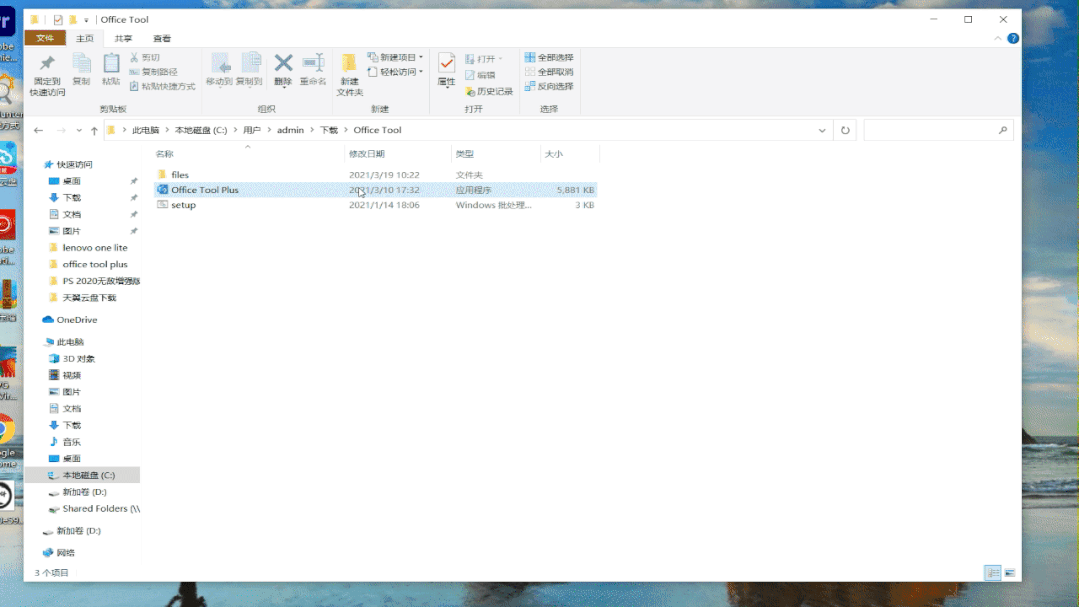The width and height of the screenshot is (1079, 607).
Task: Click Select none in the ribbon
Action: [x=549, y=72]
